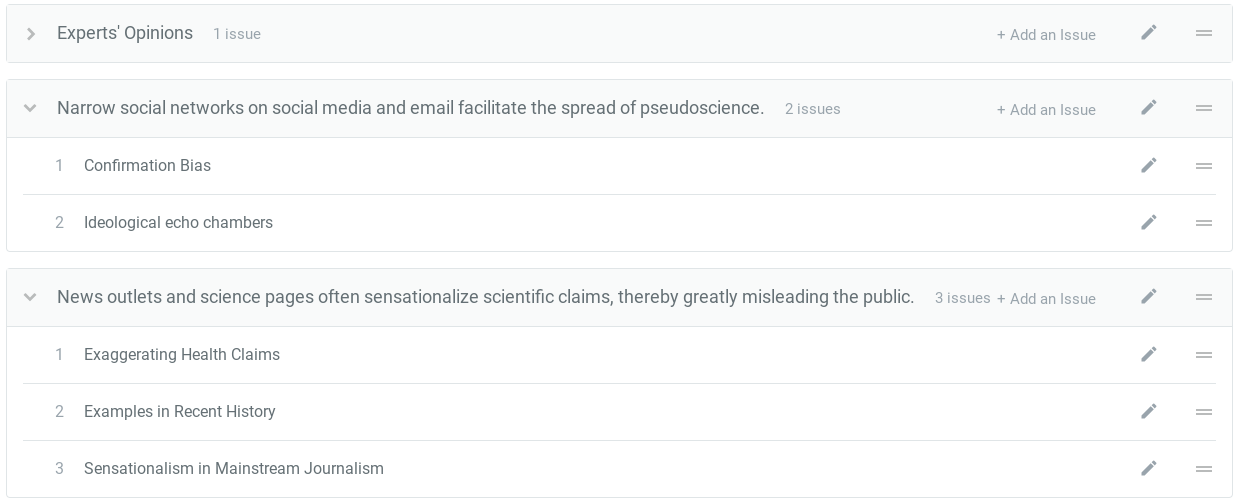Viewport: 1237px width, 502px height.
Task: Open the Ideological echo chambers issue
Action: coord(178,223)
